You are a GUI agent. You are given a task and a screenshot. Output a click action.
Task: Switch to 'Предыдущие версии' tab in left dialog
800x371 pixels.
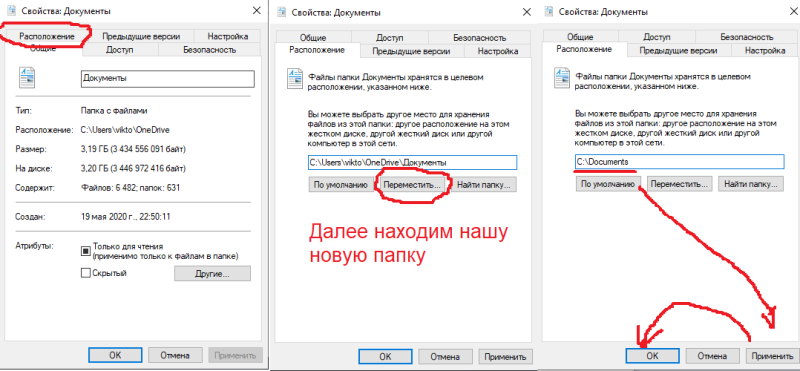141,36
